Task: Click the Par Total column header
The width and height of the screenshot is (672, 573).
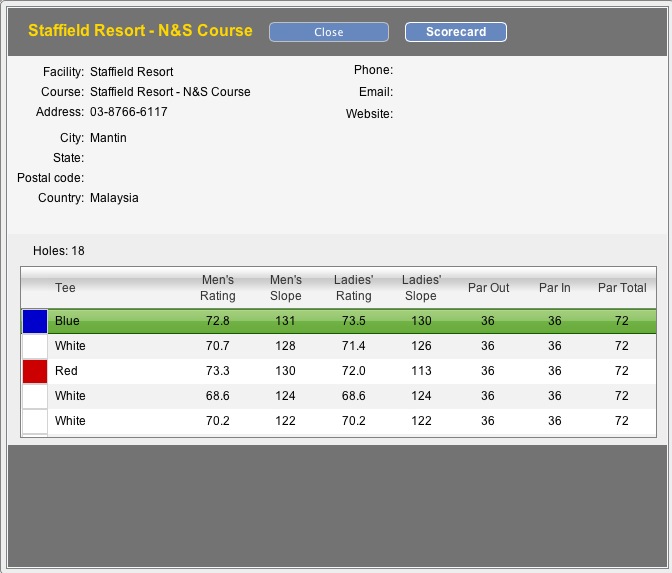Action: 622,288
